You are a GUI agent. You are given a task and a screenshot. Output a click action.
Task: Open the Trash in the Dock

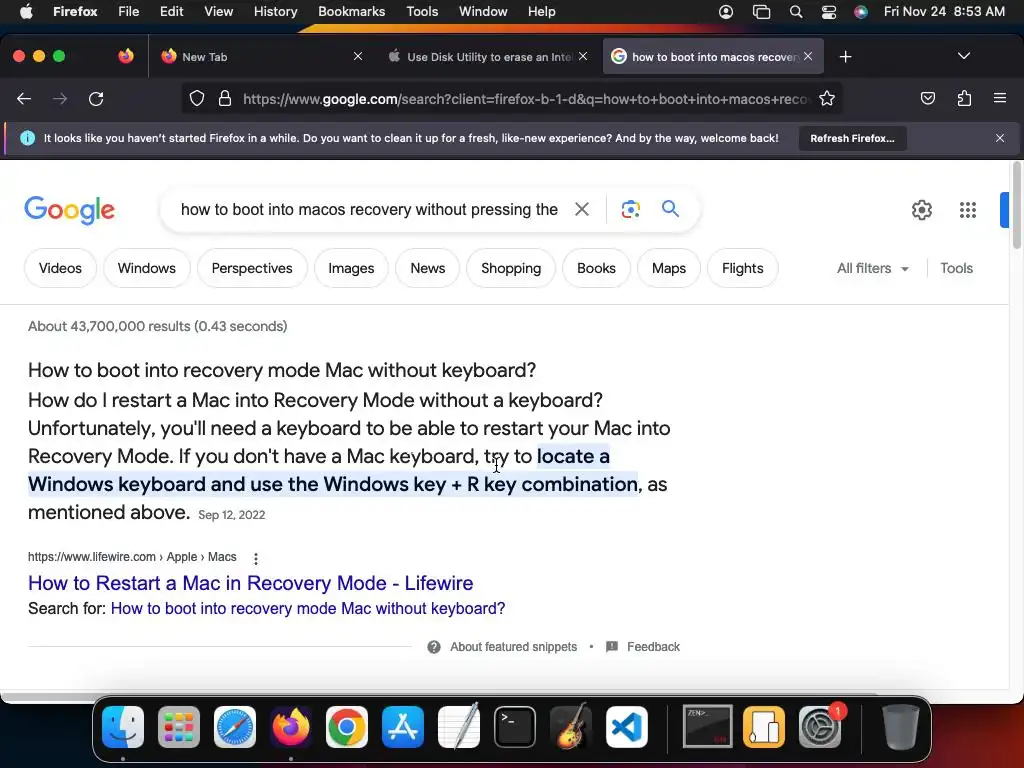(x=901, y=727)
